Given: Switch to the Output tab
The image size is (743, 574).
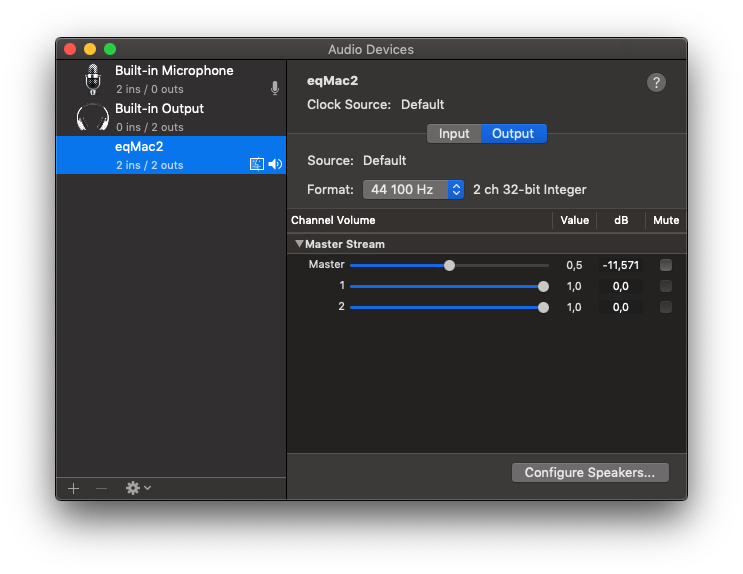Looking at the screenshot, I should tap(513, 134).
